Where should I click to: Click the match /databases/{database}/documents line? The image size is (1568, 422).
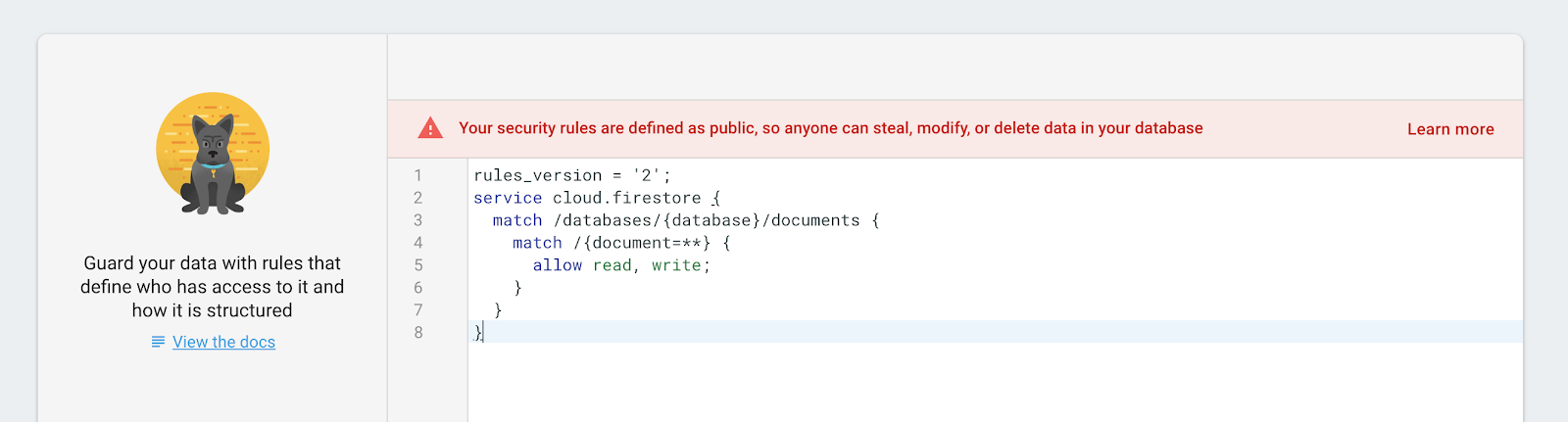685,220
